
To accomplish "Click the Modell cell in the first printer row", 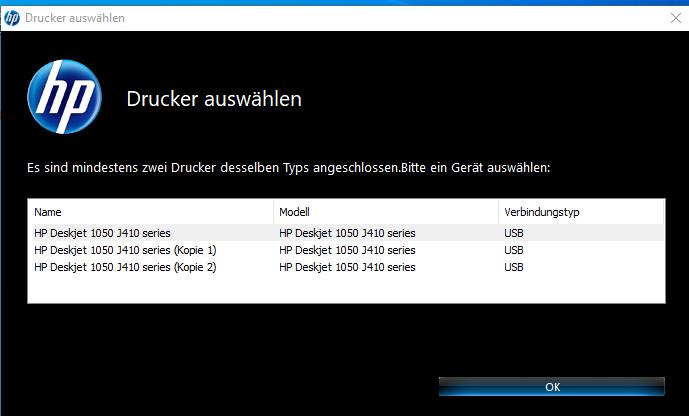I will coord(347,233).
